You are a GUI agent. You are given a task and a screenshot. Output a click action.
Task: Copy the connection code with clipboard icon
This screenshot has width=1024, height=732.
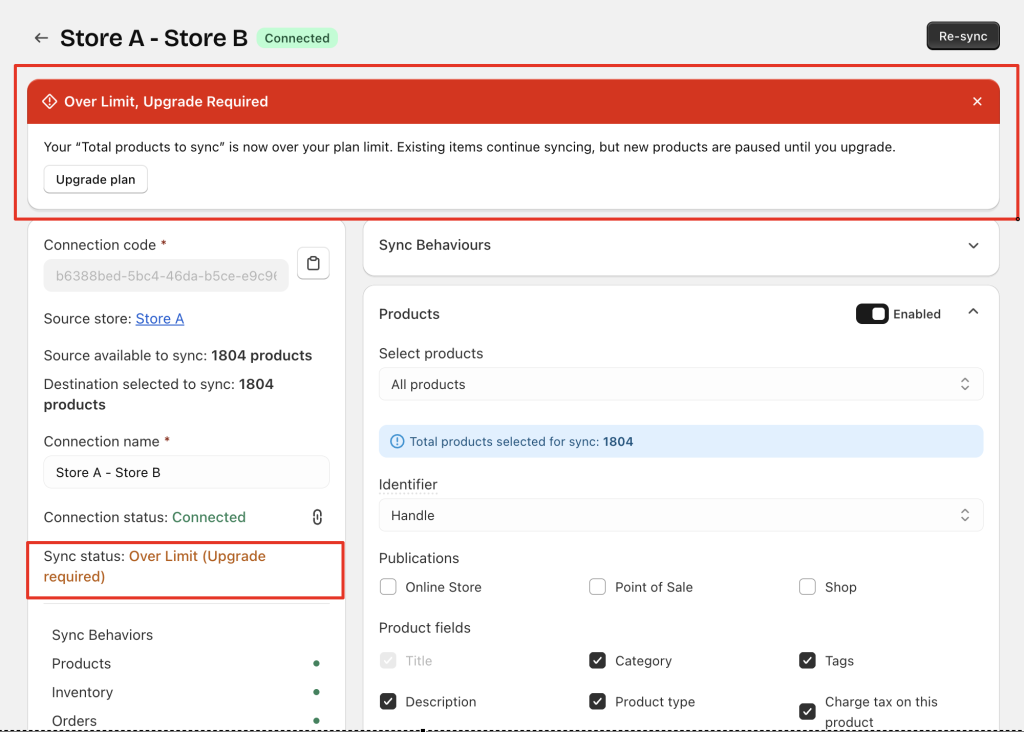[x=313, y=264]
